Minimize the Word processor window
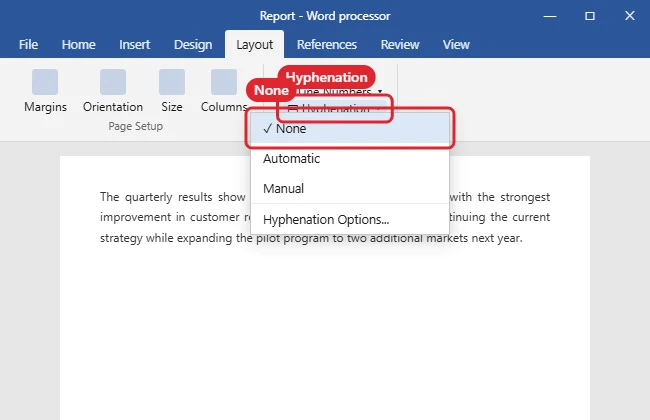Screen dimensions: 650x420 tap(550, 16)
